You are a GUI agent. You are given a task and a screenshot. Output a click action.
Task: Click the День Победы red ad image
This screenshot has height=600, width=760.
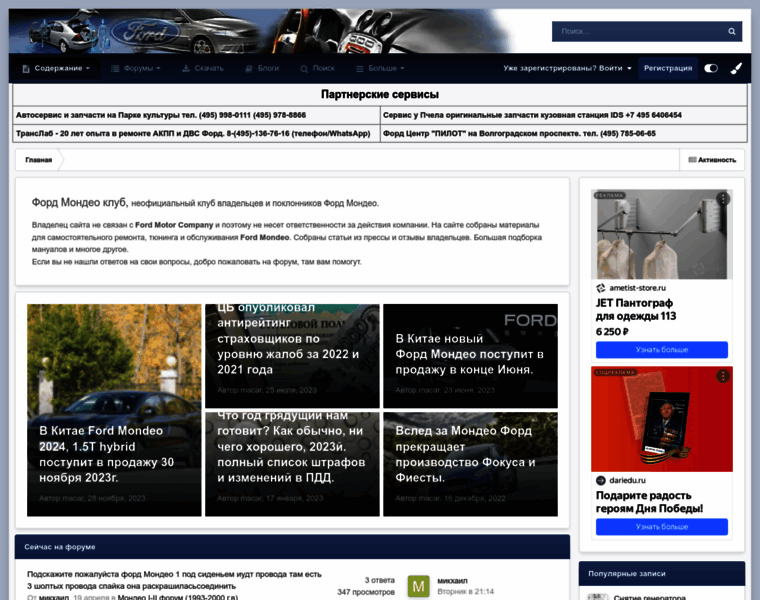(x=662, y=419)
